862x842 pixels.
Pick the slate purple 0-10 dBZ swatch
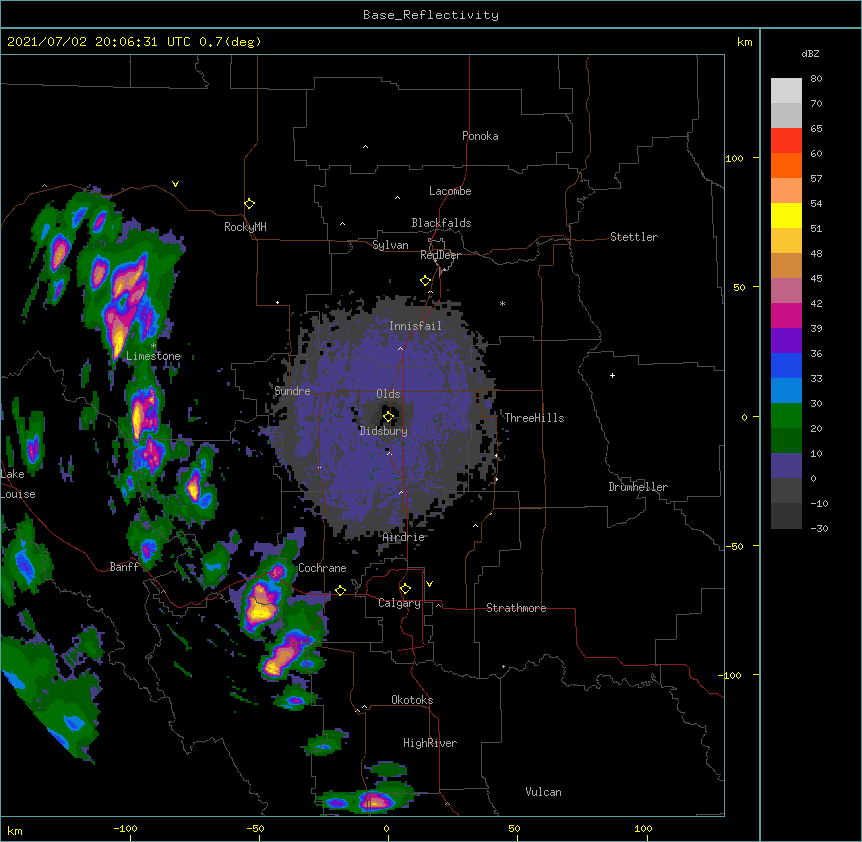(786, 466)
